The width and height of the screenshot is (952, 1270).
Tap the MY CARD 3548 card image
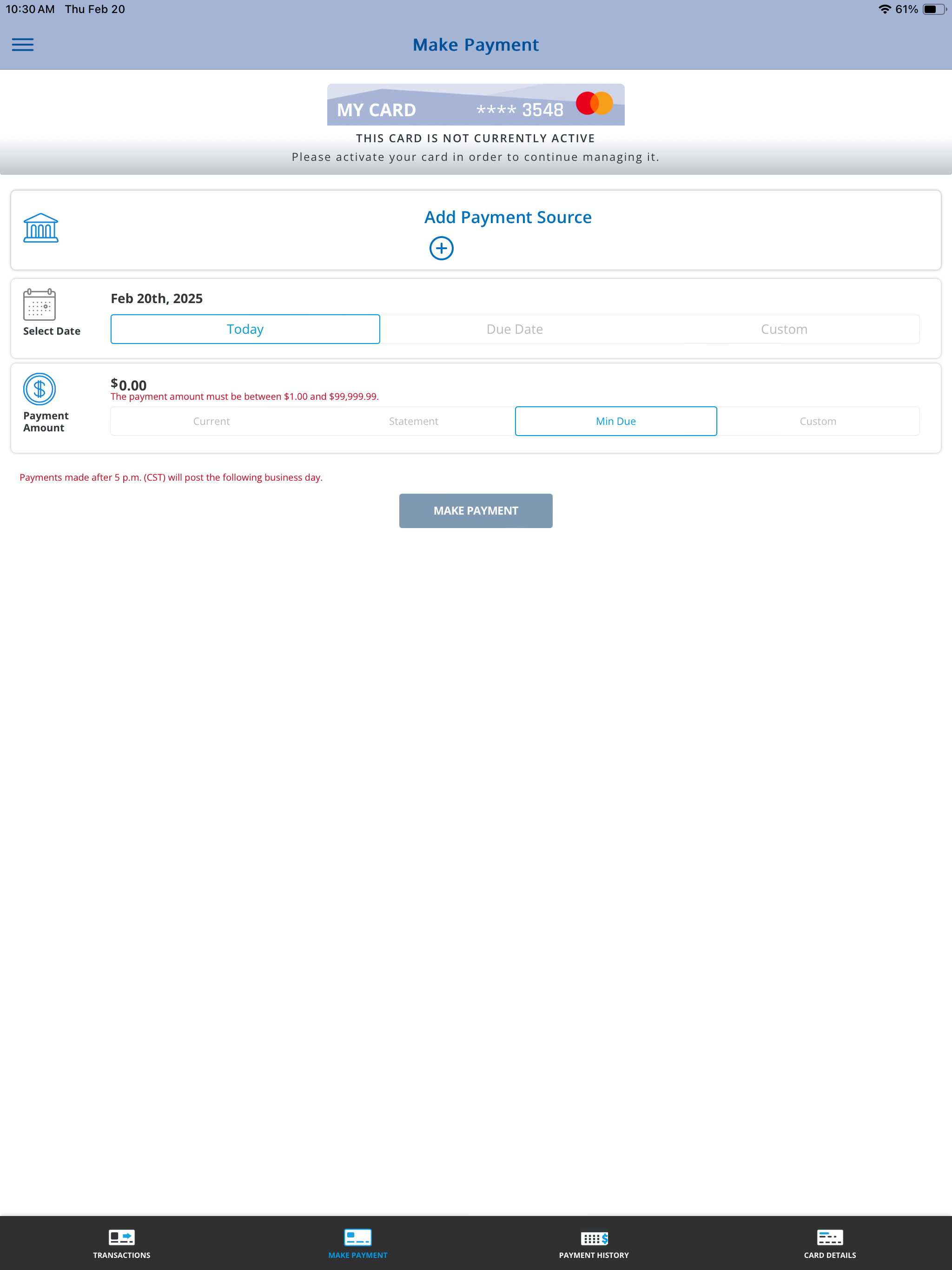tap(476, 105)
